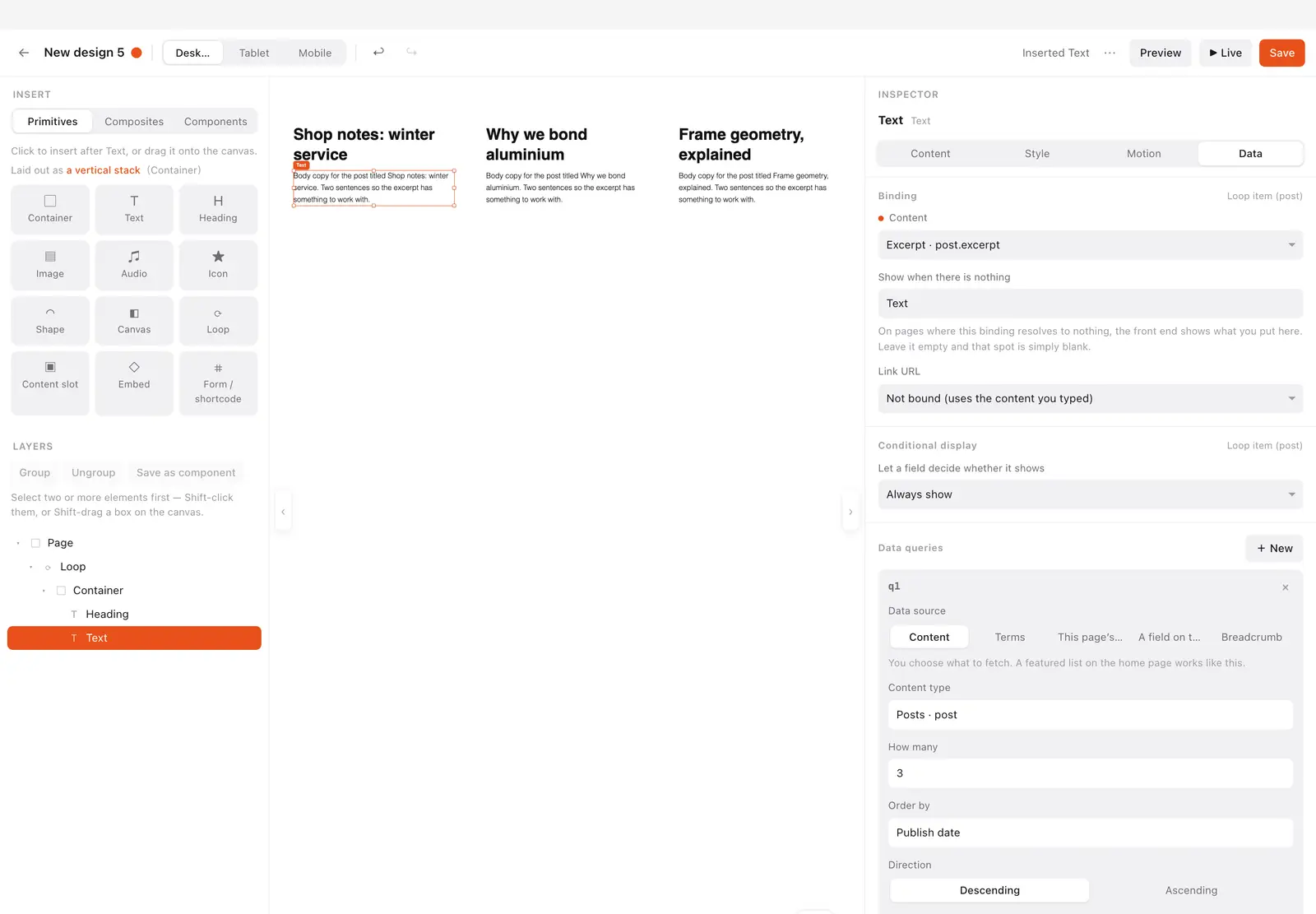
Task: Switch viewport to Tablet
Action: (x=254, y=53)
